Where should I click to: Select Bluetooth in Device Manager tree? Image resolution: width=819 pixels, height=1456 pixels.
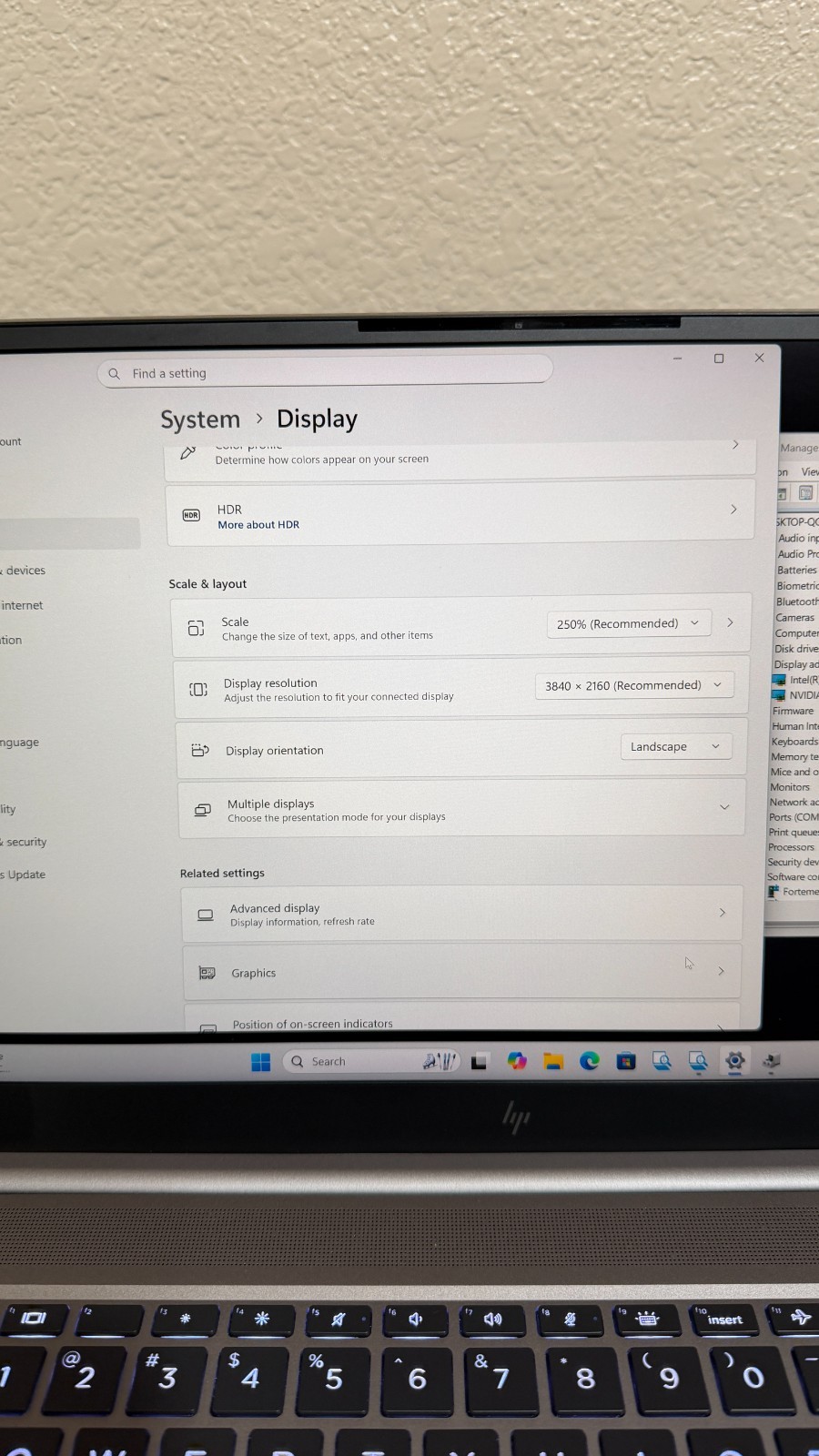[x=797, y=602]
